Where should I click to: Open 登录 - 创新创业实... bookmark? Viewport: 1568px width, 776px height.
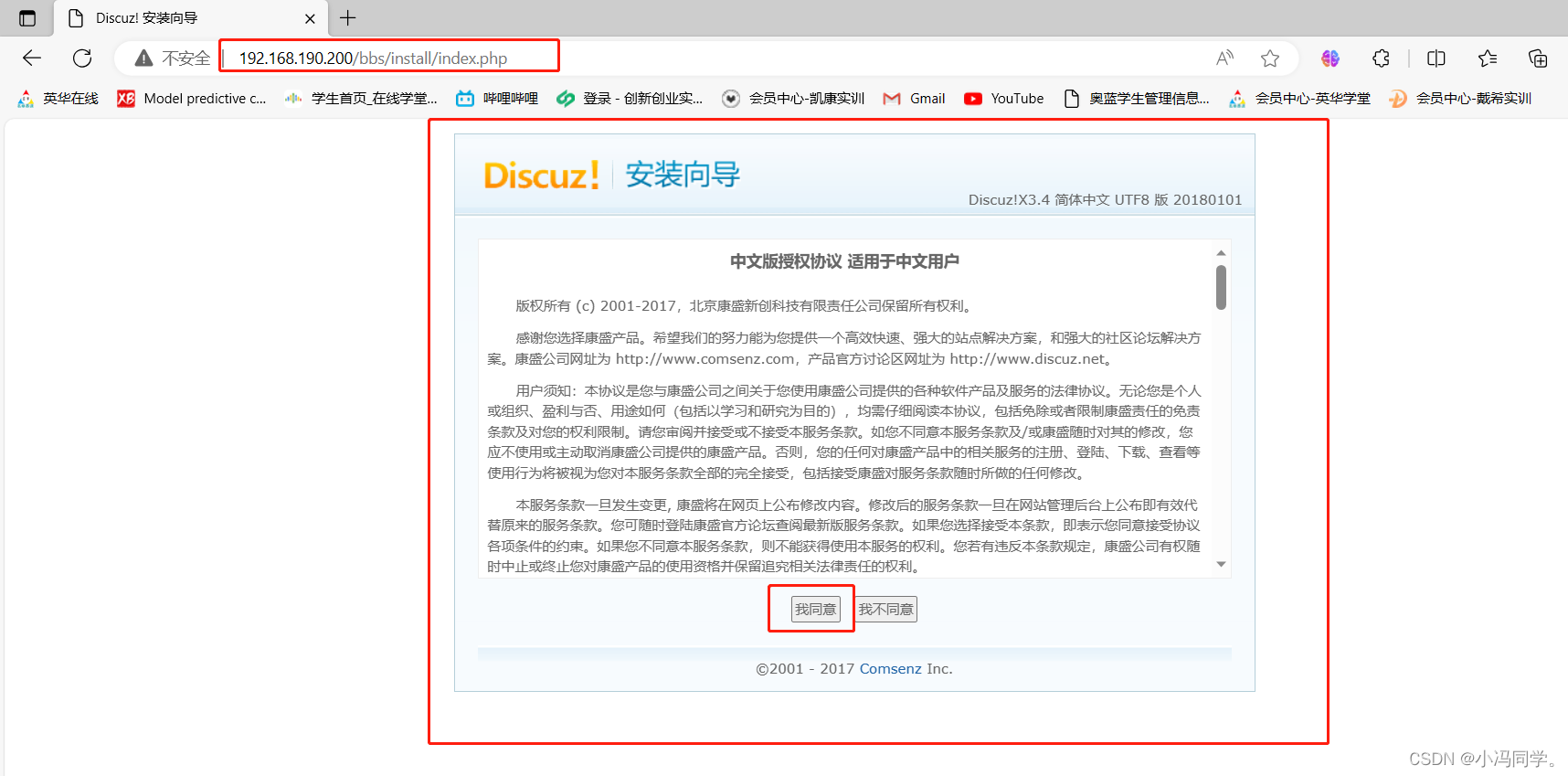(x=630, y=99)
